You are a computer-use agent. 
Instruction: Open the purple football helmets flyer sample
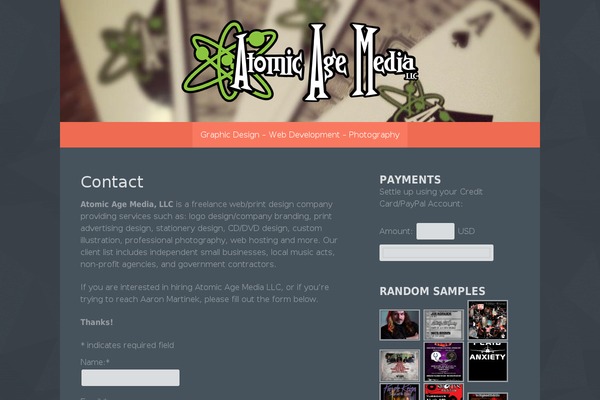pyautogui.click(x=443, y=362)
